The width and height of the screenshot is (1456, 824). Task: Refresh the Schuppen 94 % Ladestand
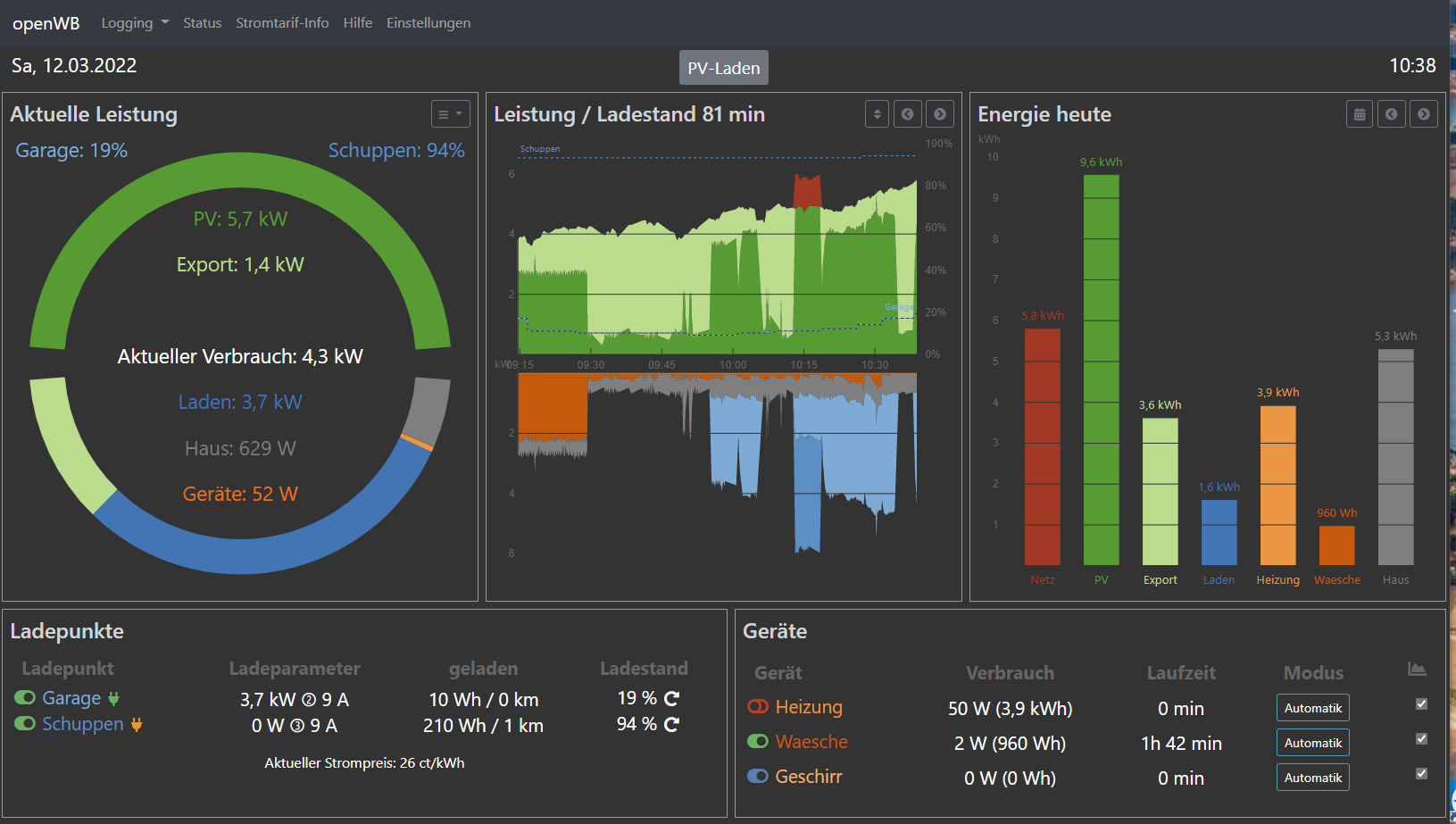click(672, 724)
